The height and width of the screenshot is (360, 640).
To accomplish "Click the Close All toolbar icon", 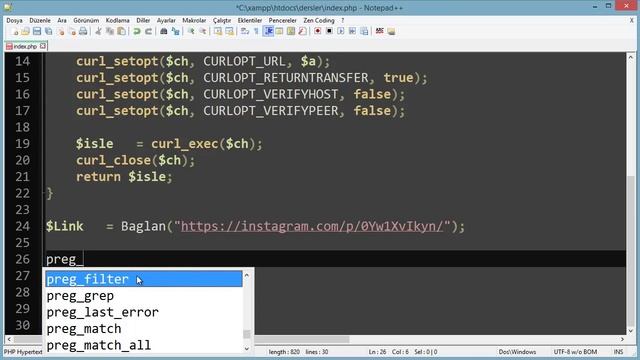I will 72,31.
